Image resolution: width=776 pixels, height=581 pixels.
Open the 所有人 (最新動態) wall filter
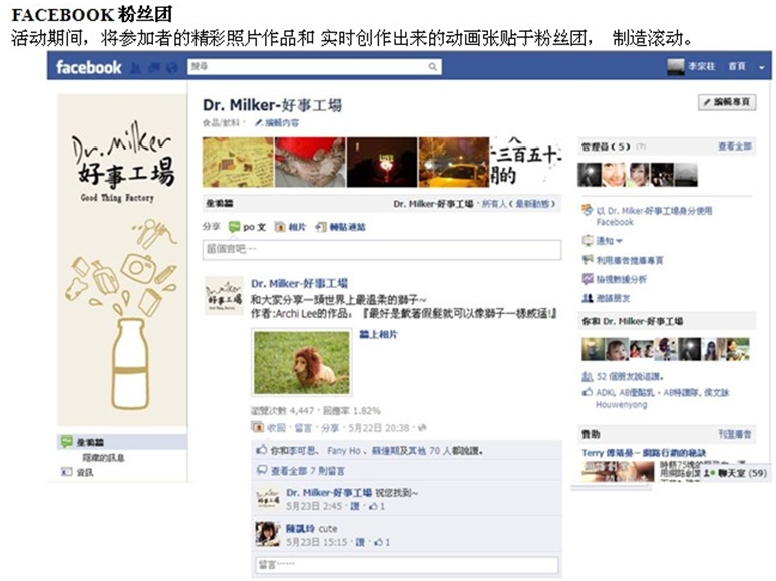pyautogui.click(x=519, y=204)
